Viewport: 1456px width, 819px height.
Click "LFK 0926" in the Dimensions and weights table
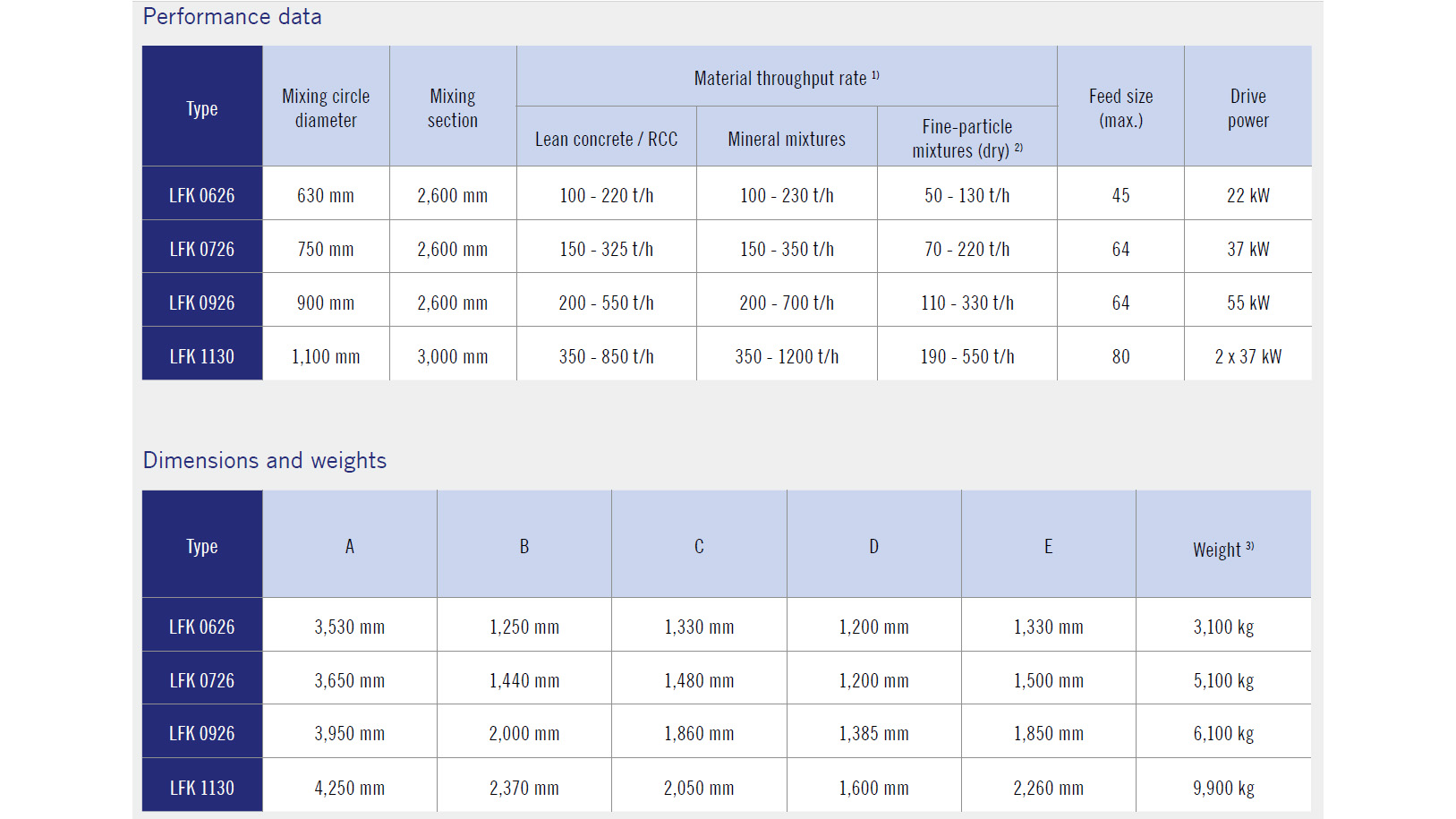(x=202, y=733)
